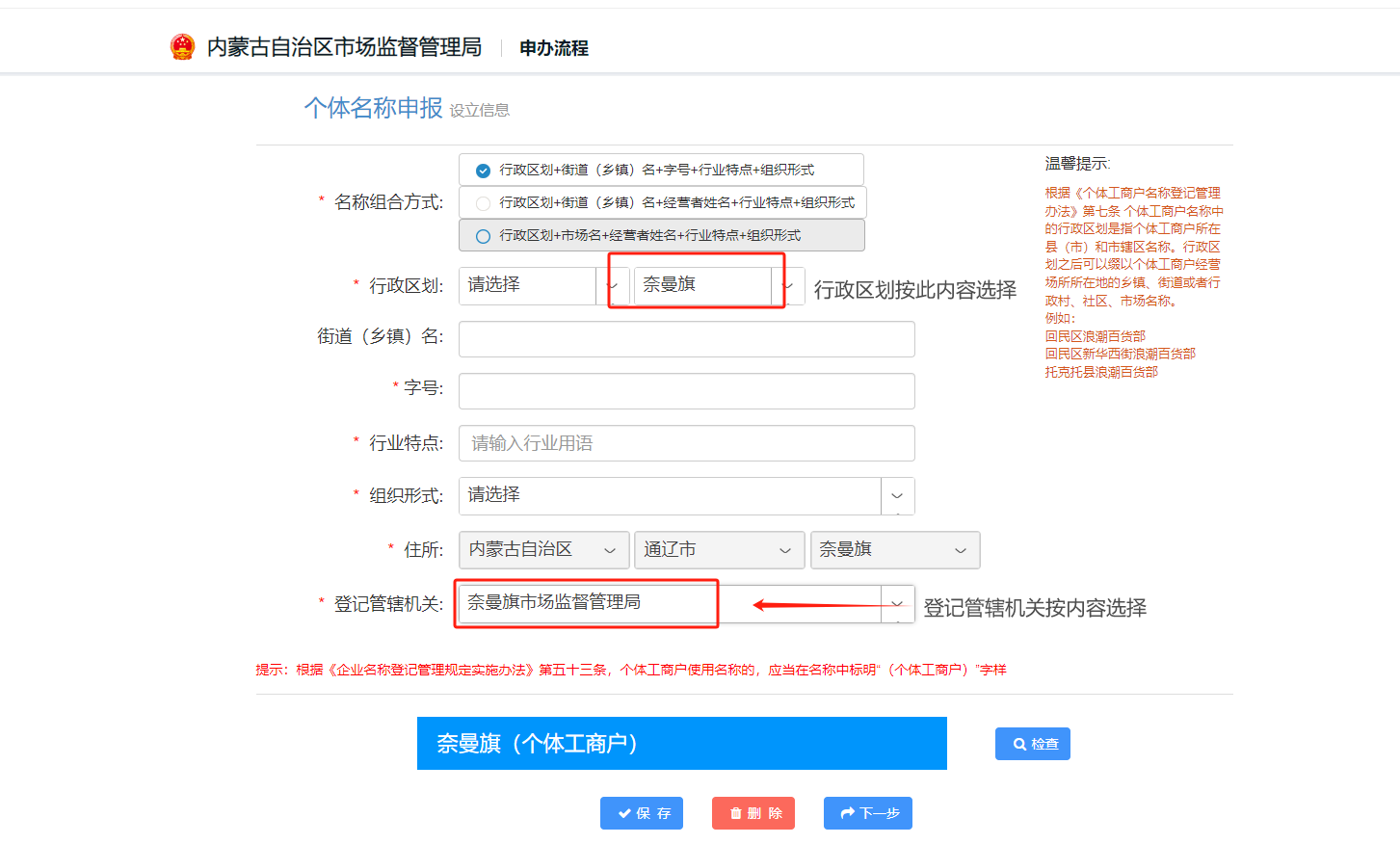Expand the 内蒙古自治区 province dropdown
1400x844 pixels.
(x=543, y=550)
